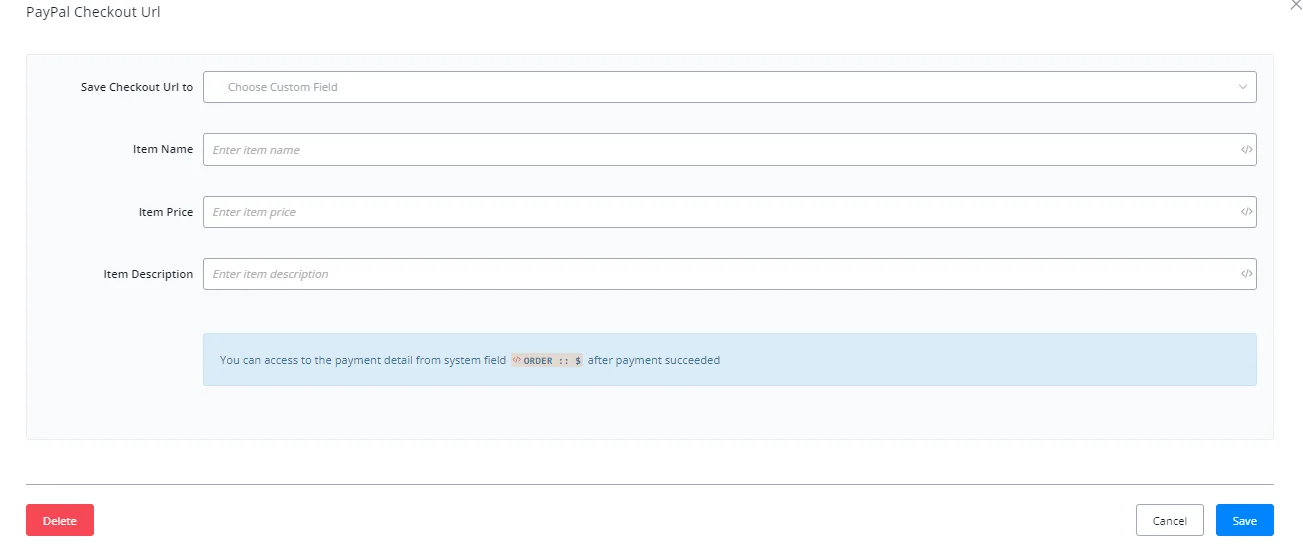Click the PayPal Checkout Url title
The width and height of the screenshot is (1303, 546).
tap(93, 13)
